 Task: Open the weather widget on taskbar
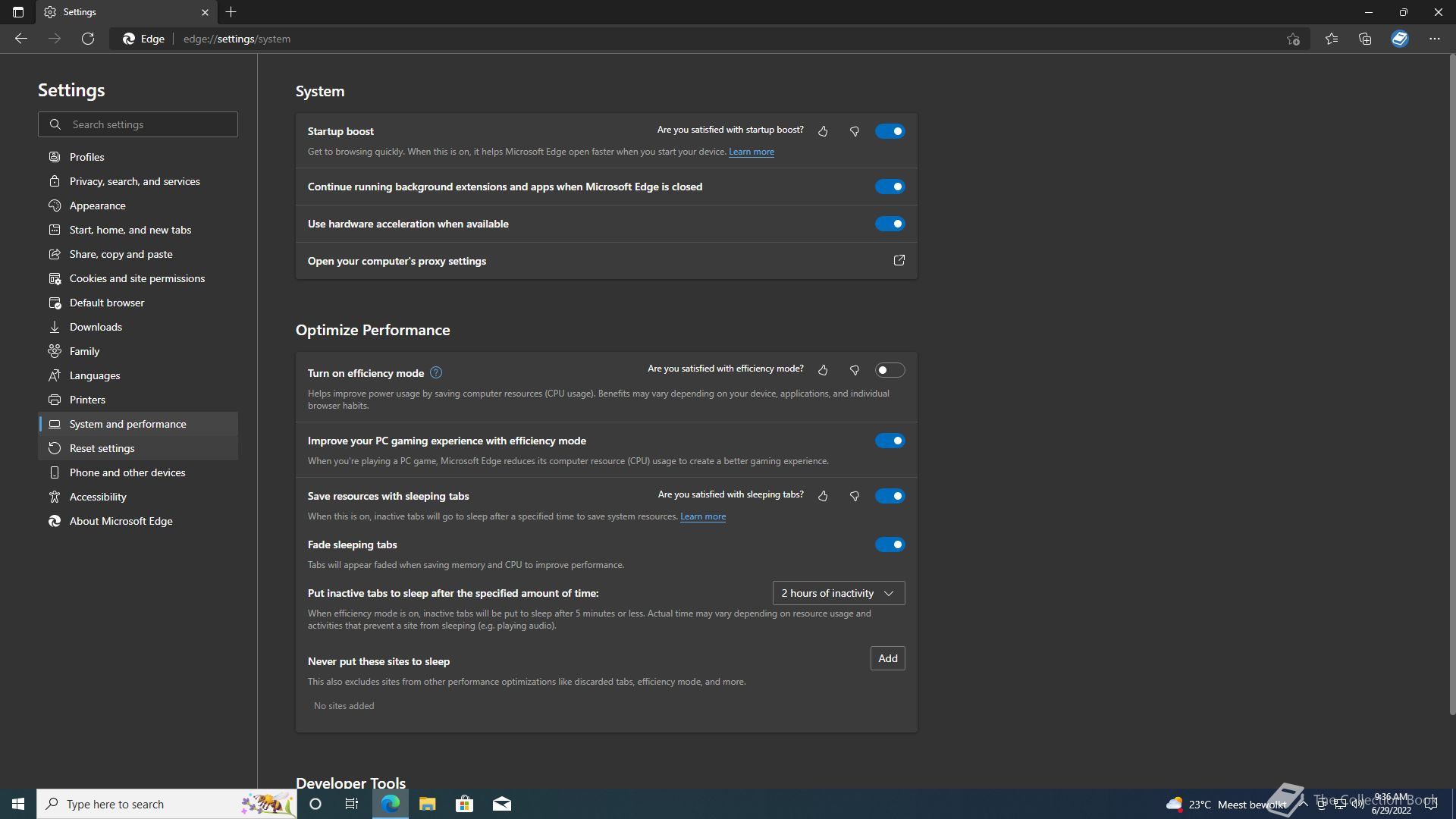pos(1226,804)
